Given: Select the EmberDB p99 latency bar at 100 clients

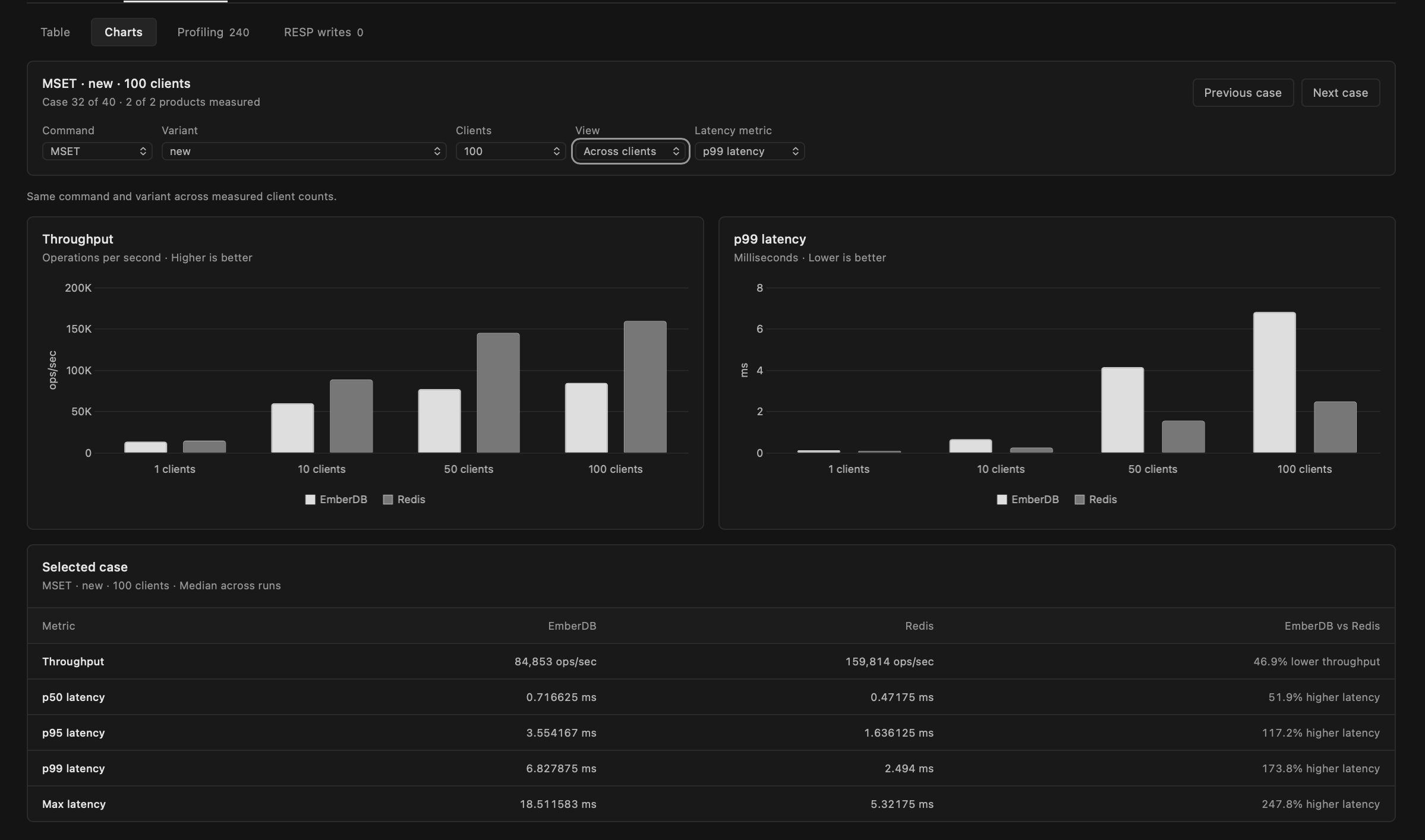Looking at the screenshot, I should (x=1274, y=383).
